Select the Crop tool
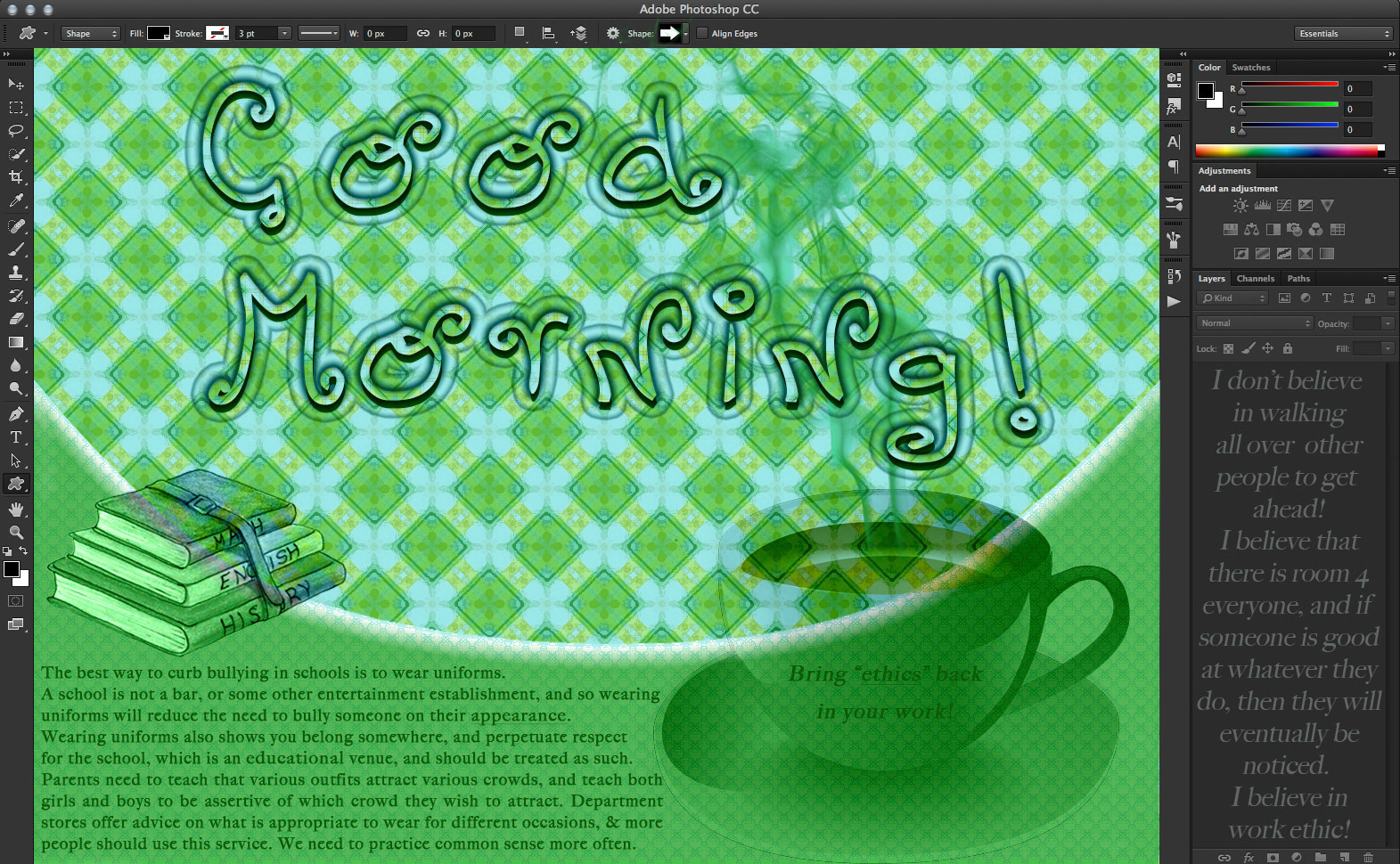Image resolution: width=1400 pixels, height=864 pixels. (x=16, y=177)
